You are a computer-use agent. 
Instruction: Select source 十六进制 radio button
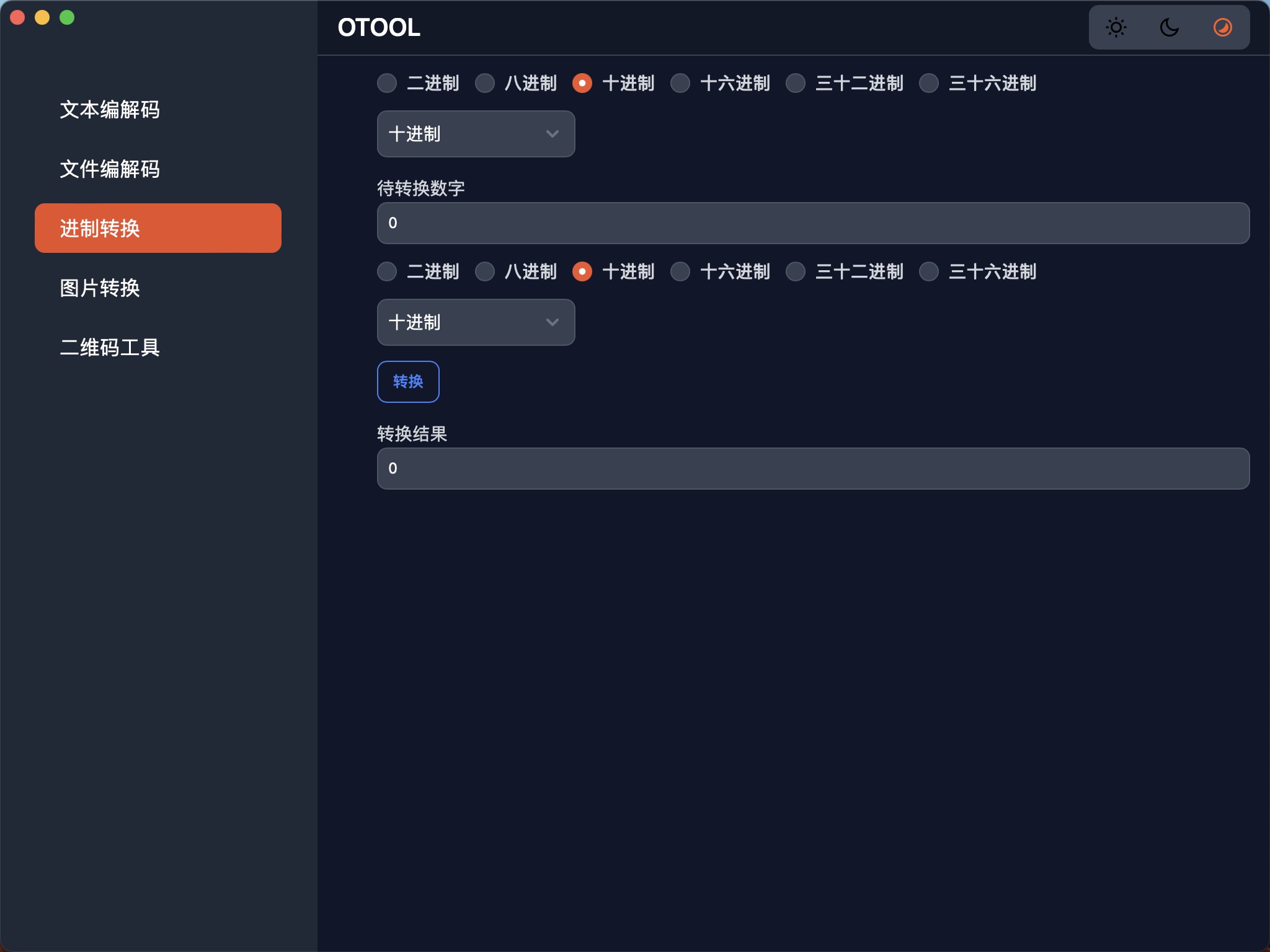[x=680, y=83]
